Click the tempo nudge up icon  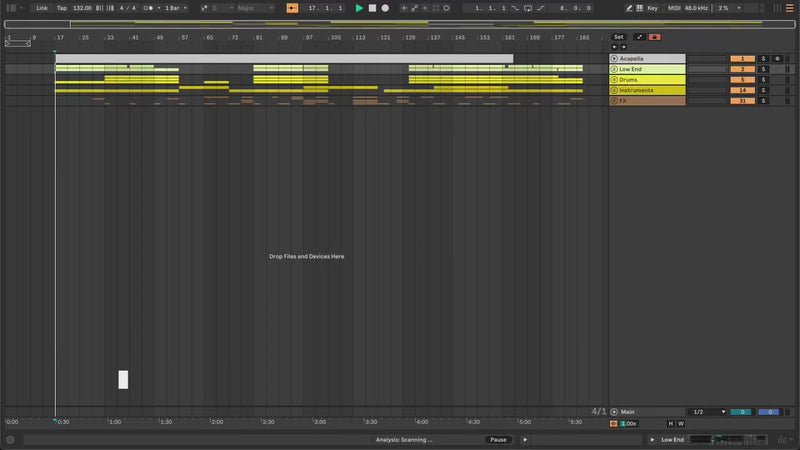tap(110, 8)
